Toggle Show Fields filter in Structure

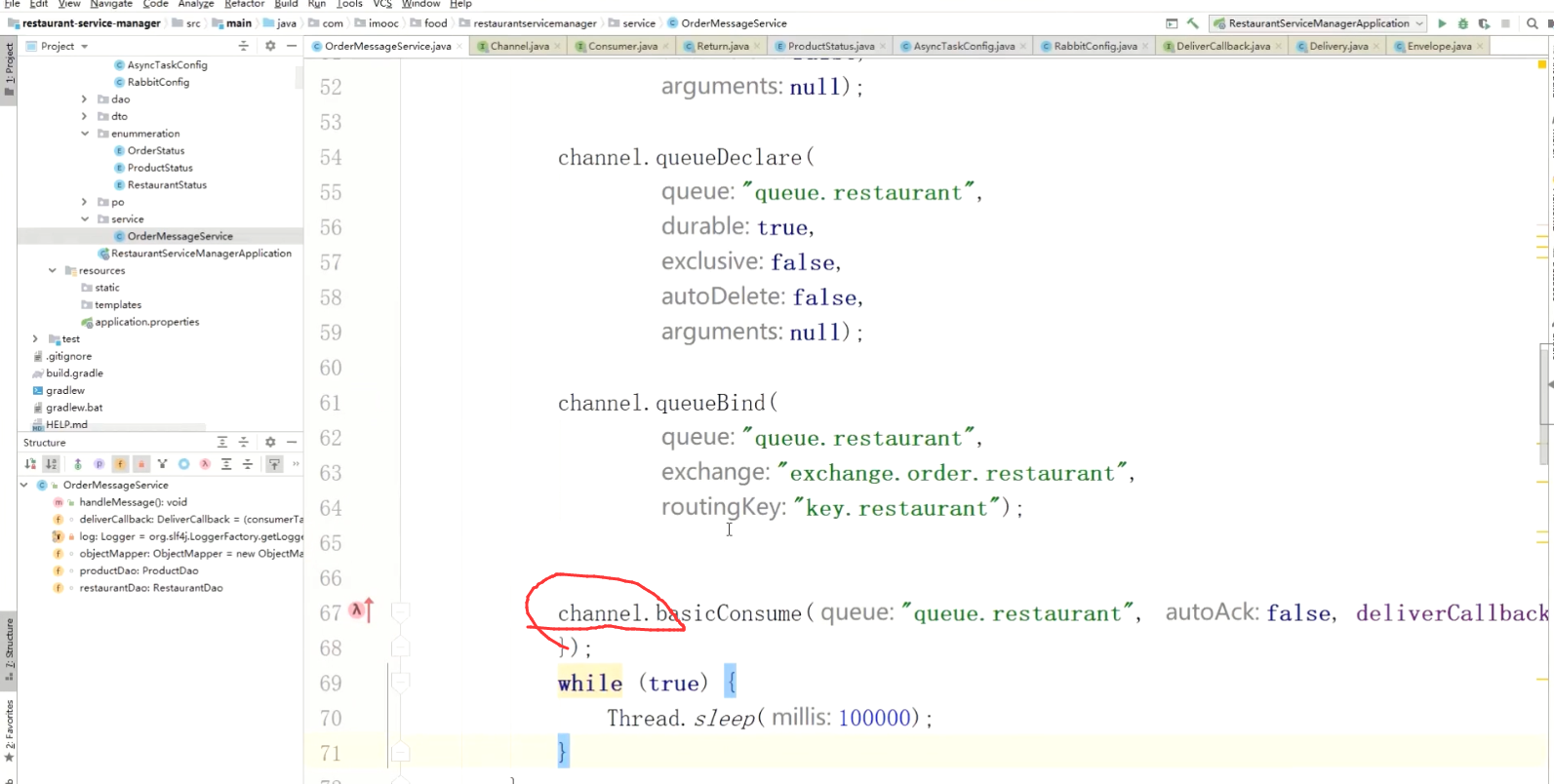point(120,464)
